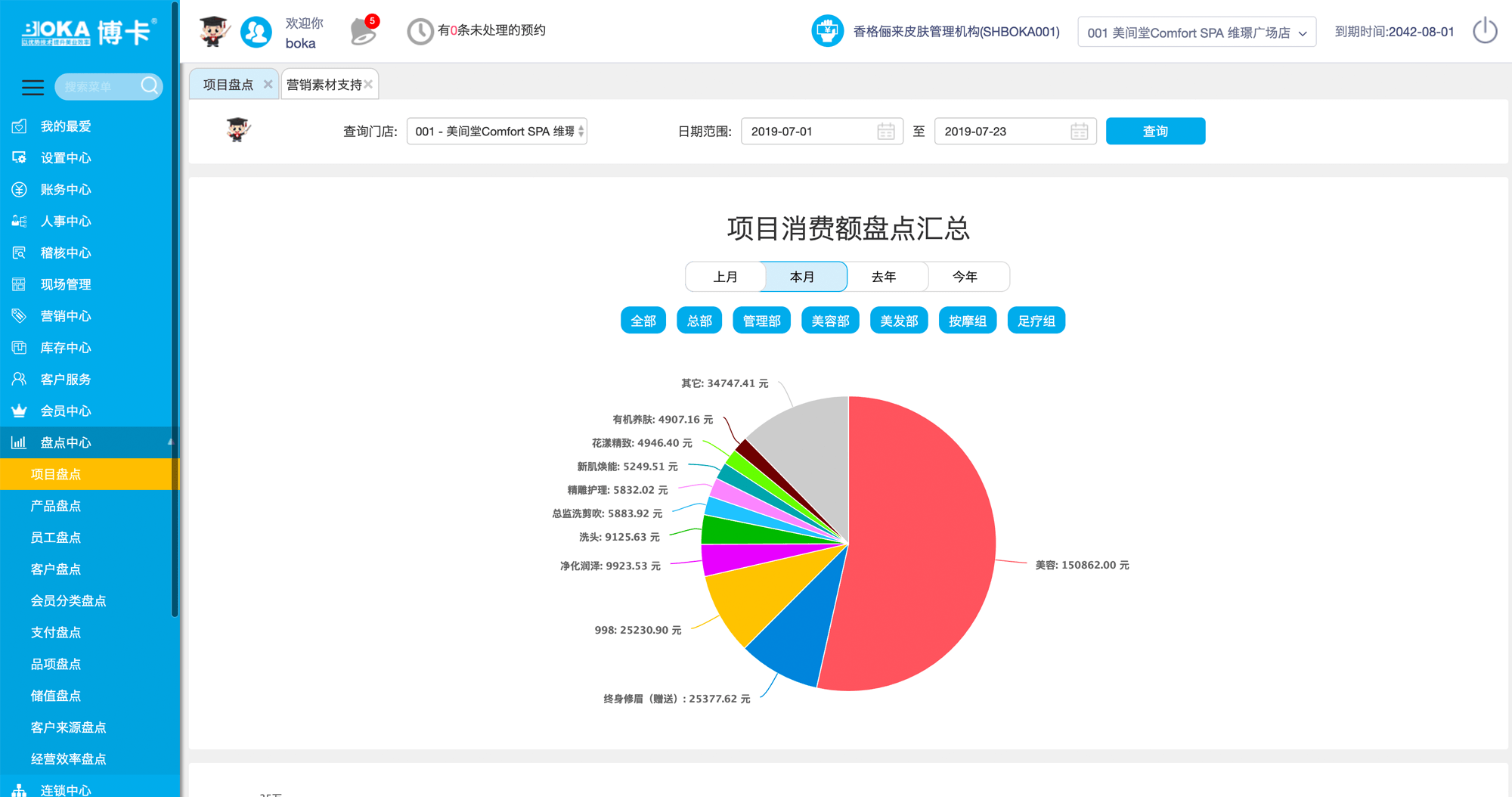Select the 上月 time period option

725,277
